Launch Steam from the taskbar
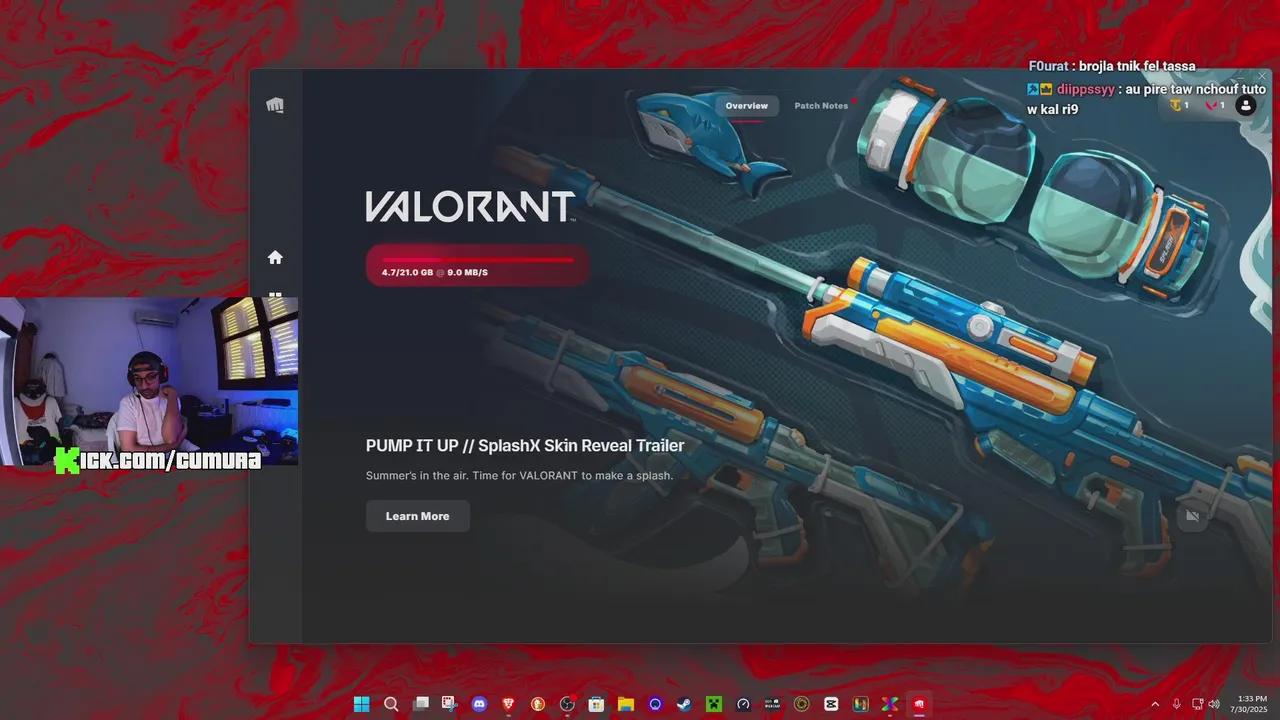 point(684,704)
